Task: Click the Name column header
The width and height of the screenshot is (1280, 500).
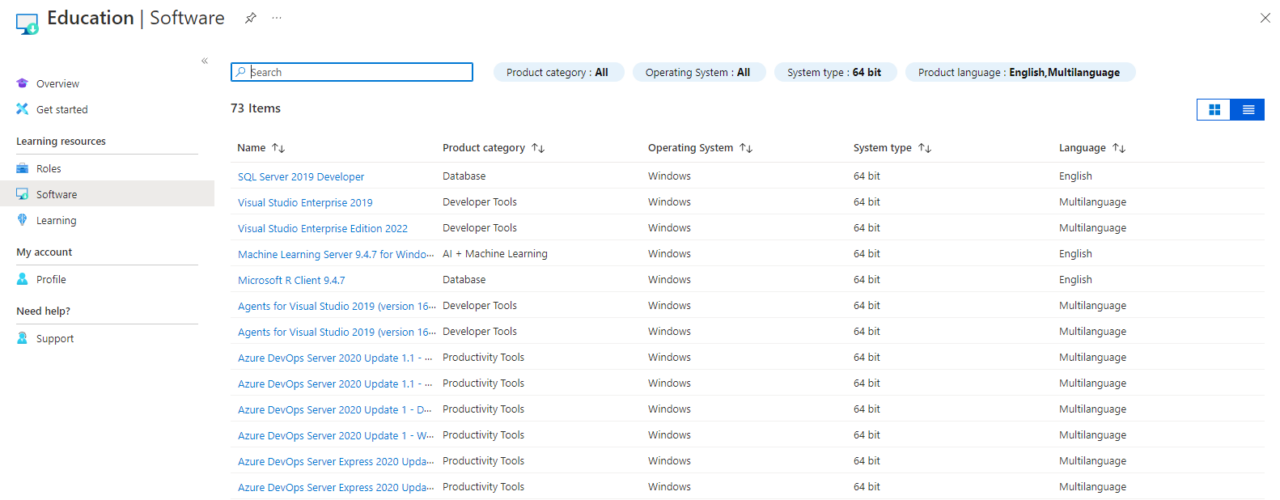Action: click(251, 148)
